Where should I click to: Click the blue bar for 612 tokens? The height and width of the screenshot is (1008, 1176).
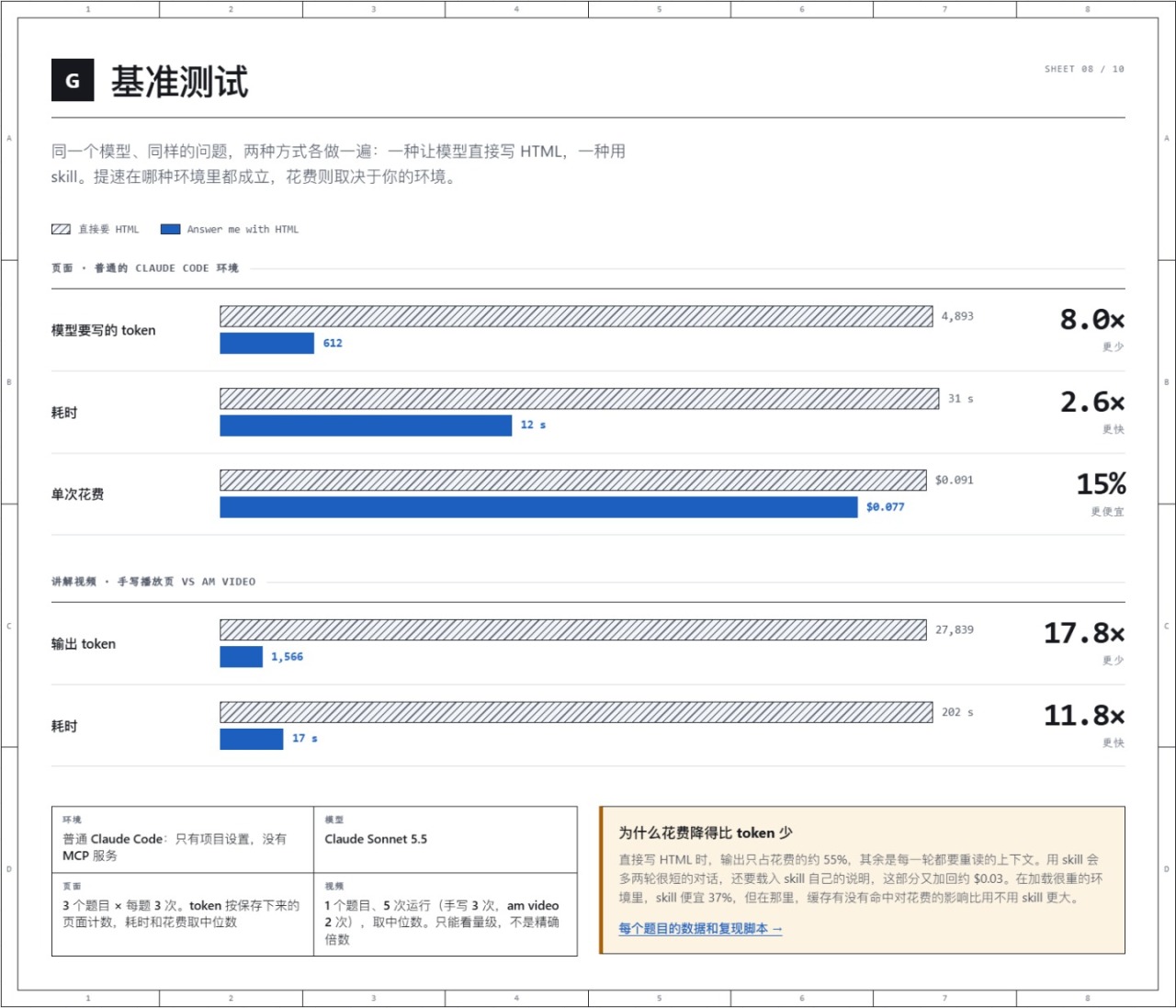tap(266, 344)
